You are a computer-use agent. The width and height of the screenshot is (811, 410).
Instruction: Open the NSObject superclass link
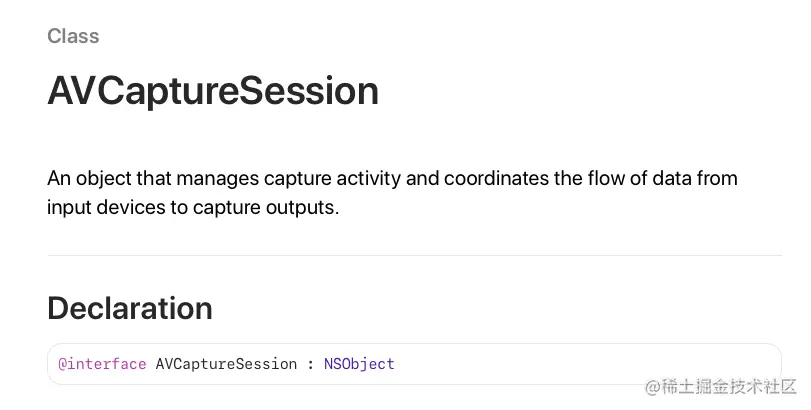point(359,364)
